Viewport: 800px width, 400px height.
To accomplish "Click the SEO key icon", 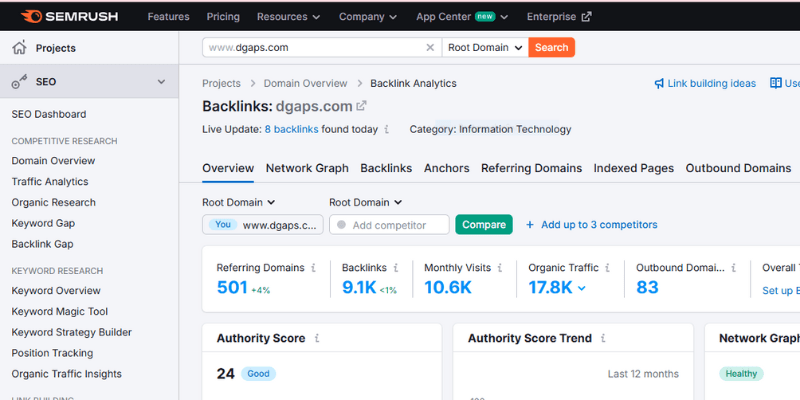I will click(19, 82).
